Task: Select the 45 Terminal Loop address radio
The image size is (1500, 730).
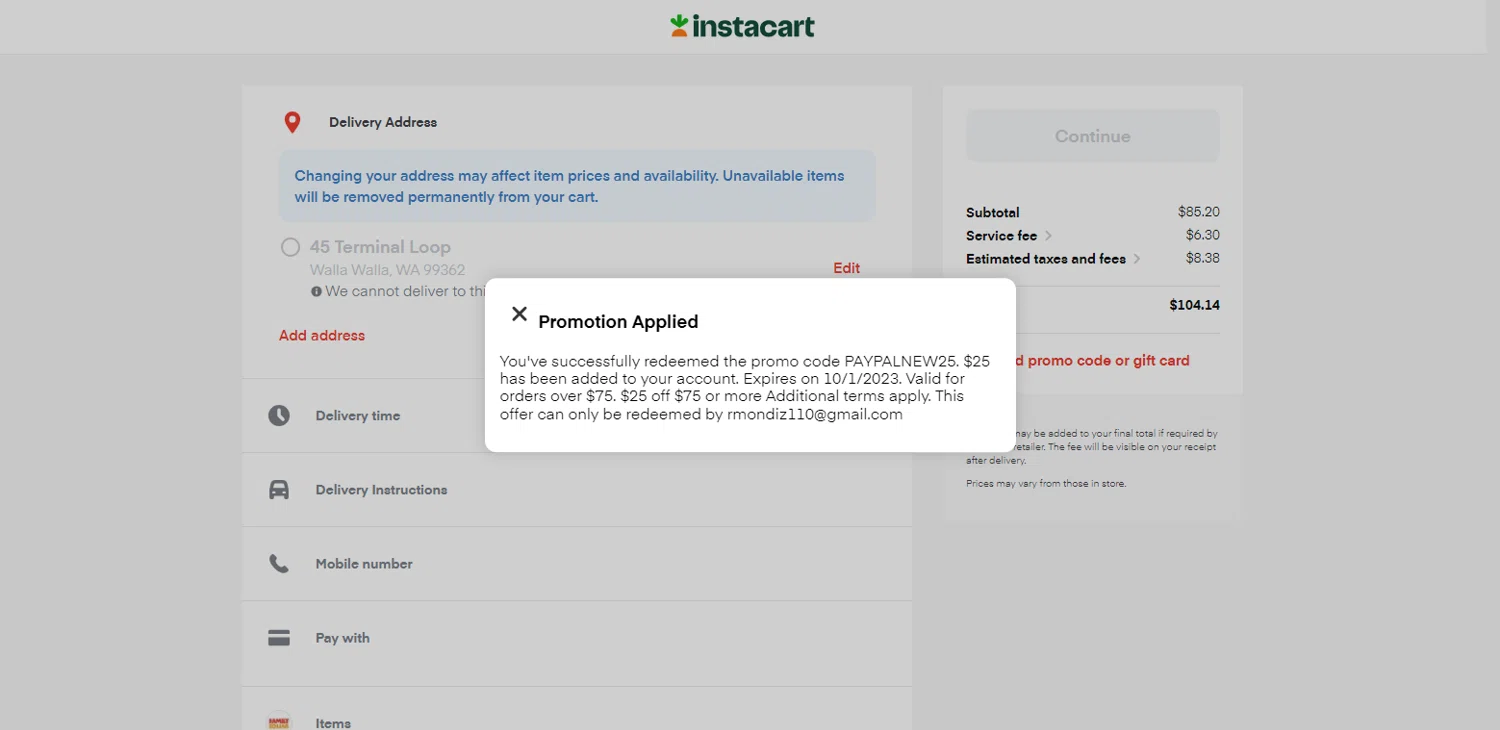Action: (x=290, y=247)
